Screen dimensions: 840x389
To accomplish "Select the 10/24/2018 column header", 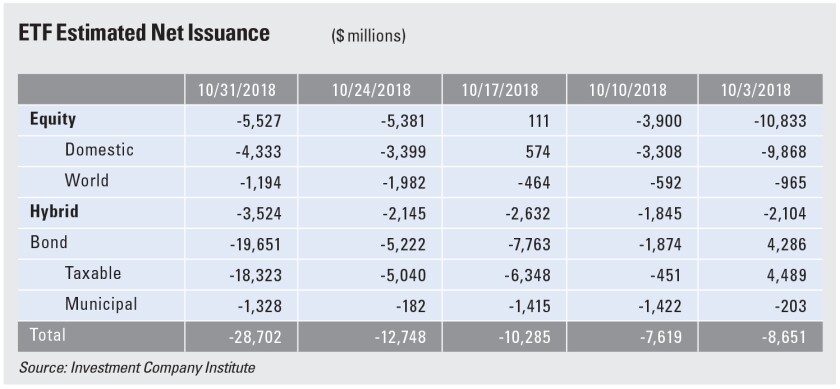I will tap(371, 89).
